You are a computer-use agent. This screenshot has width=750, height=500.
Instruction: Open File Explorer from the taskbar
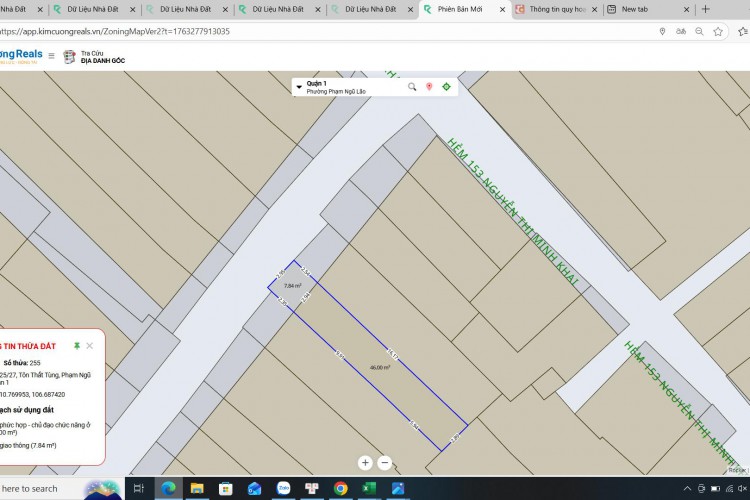197,489
